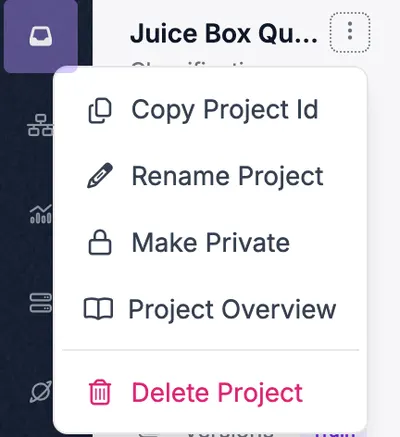This screenshot has height=437, width=400.
Task: Toggle privacy via the padlock icon
Action: [100, 242]
